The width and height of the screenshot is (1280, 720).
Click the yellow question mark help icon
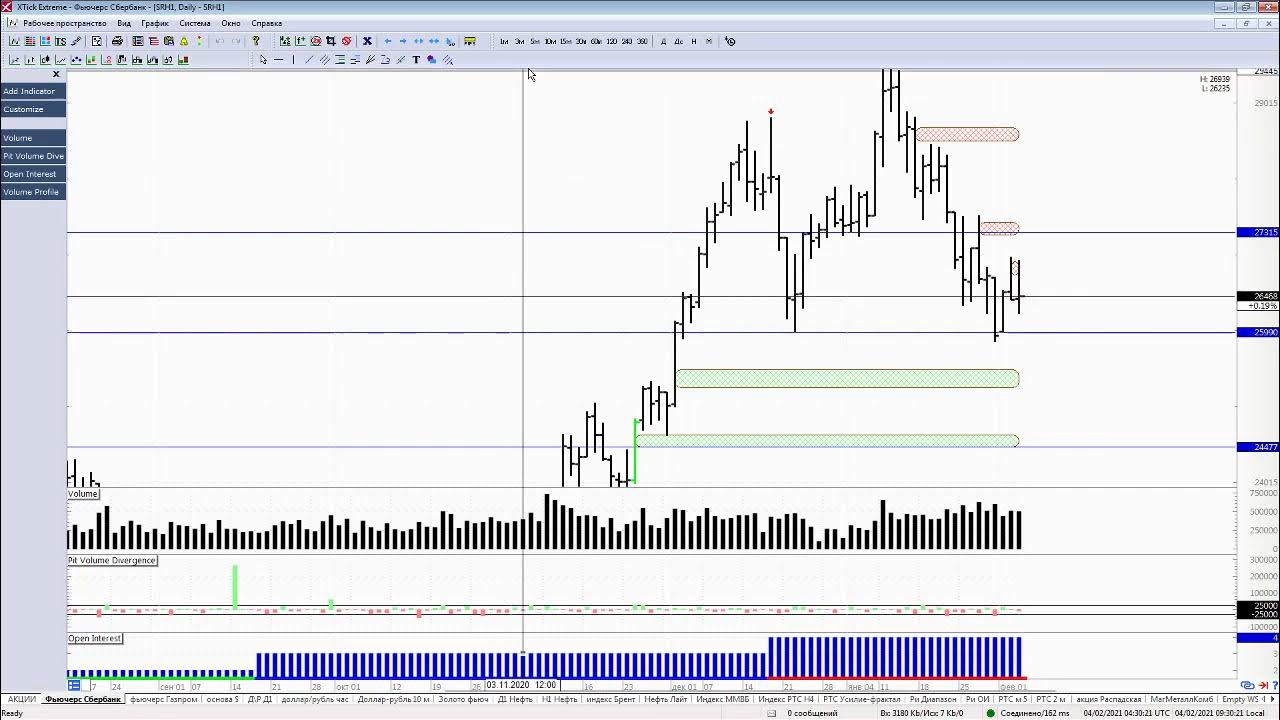256,41
